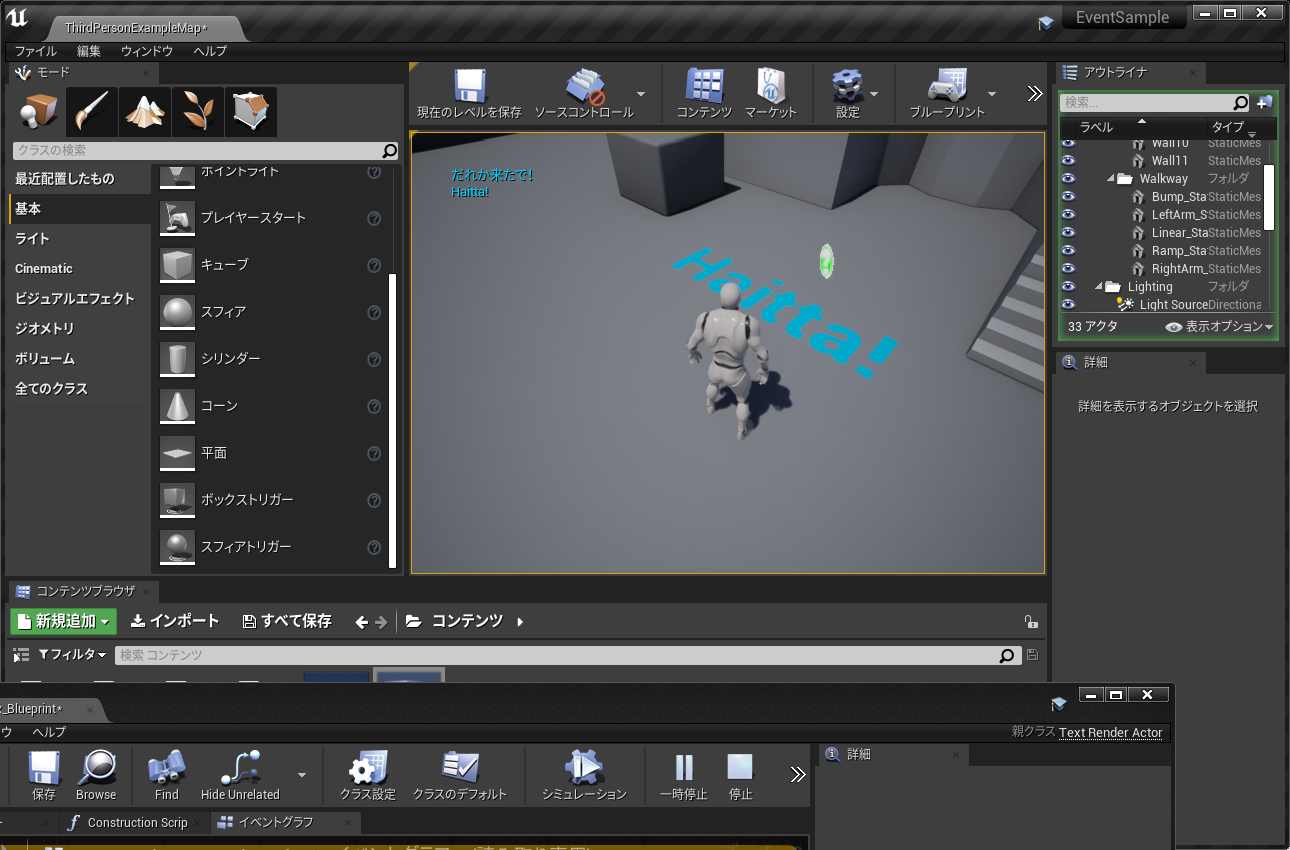
Task: Open ソースコントロール dropdown arrow
Action: pos(641,94)
